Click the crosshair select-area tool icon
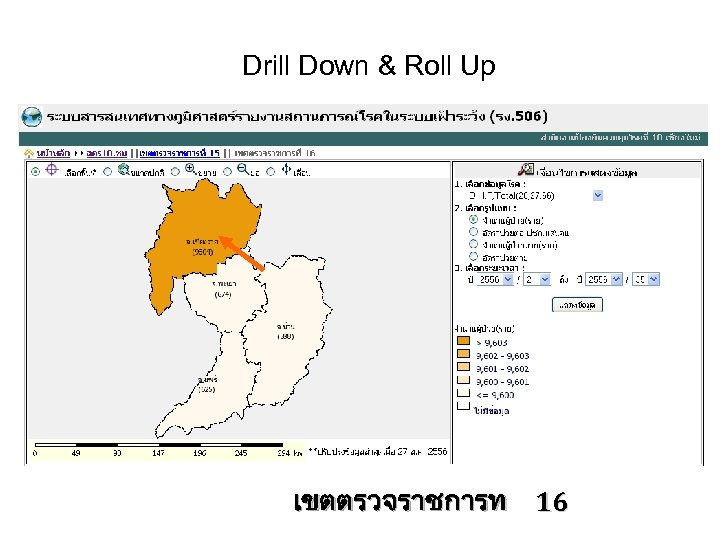The height and width of the screenshot is (540, 720). pos(51,170)
